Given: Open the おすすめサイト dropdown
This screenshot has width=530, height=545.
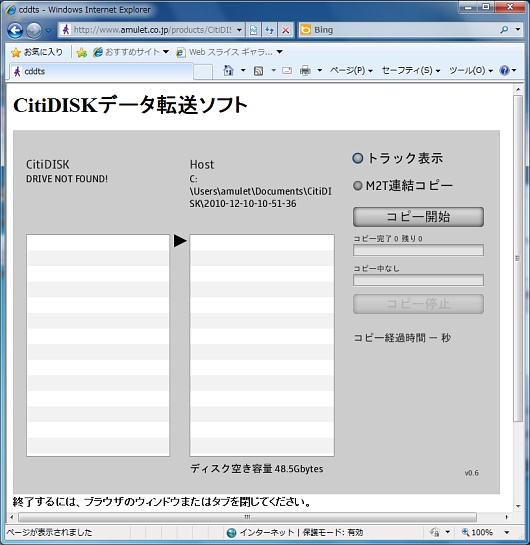Looking at the screenshot, I should [131, 52].
